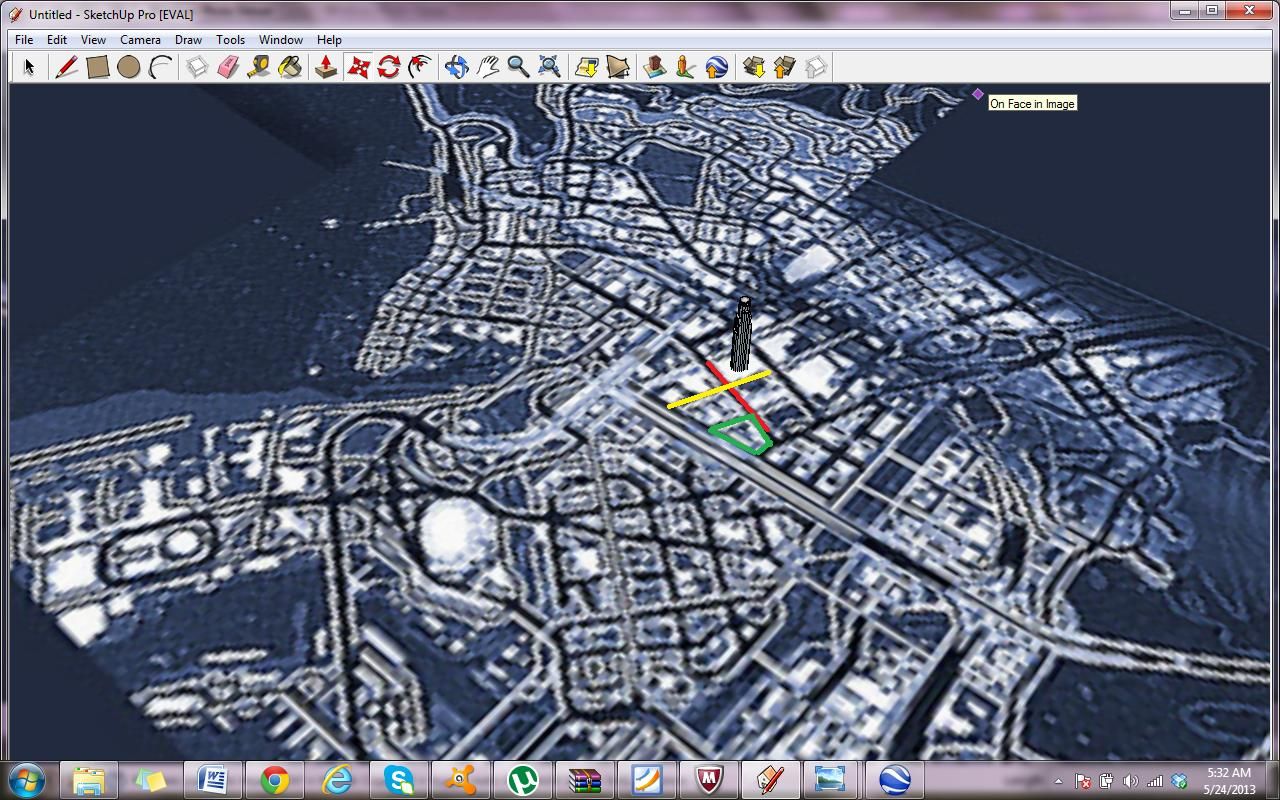Open the Window menu
1280x800 pixels.
click(x=281, y=40)
